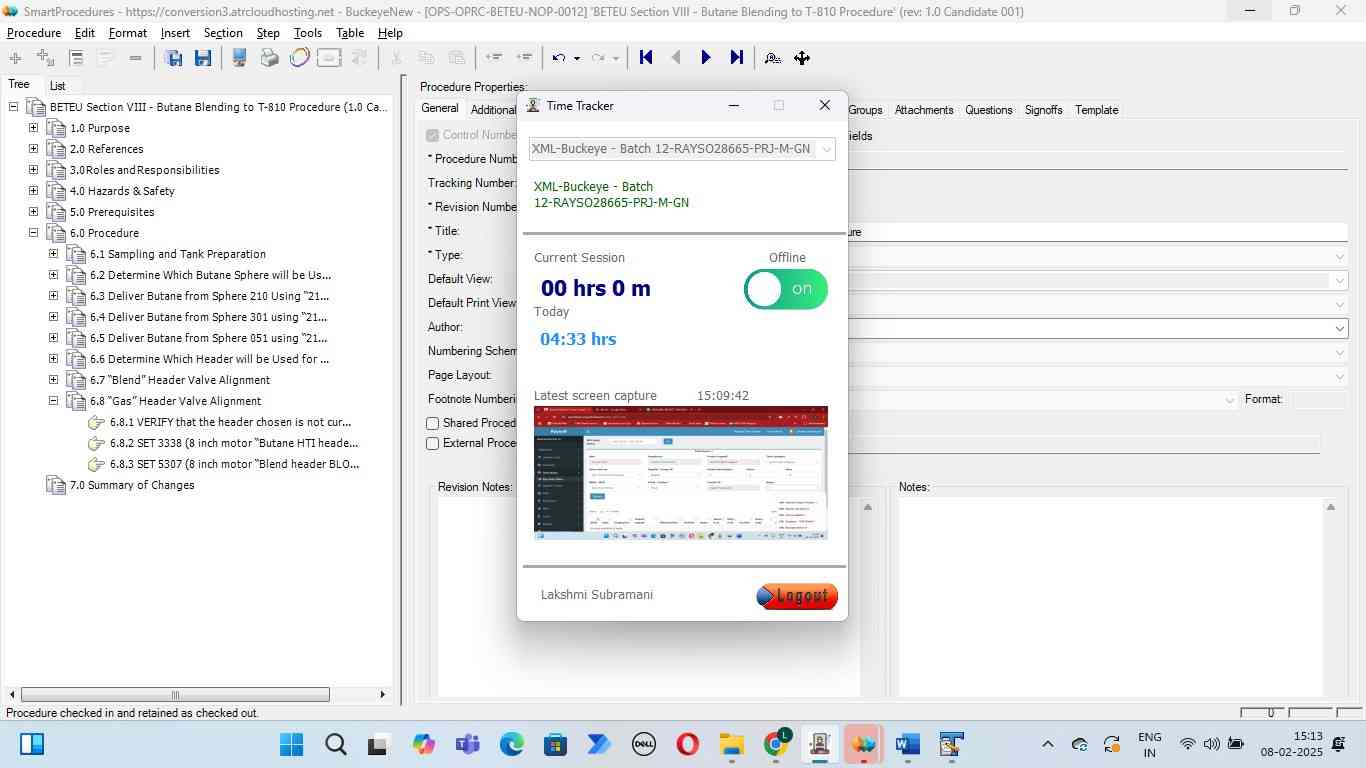Click the Windows Start button
This screenshot has width=1366, height=768.
tap(291, 744)
